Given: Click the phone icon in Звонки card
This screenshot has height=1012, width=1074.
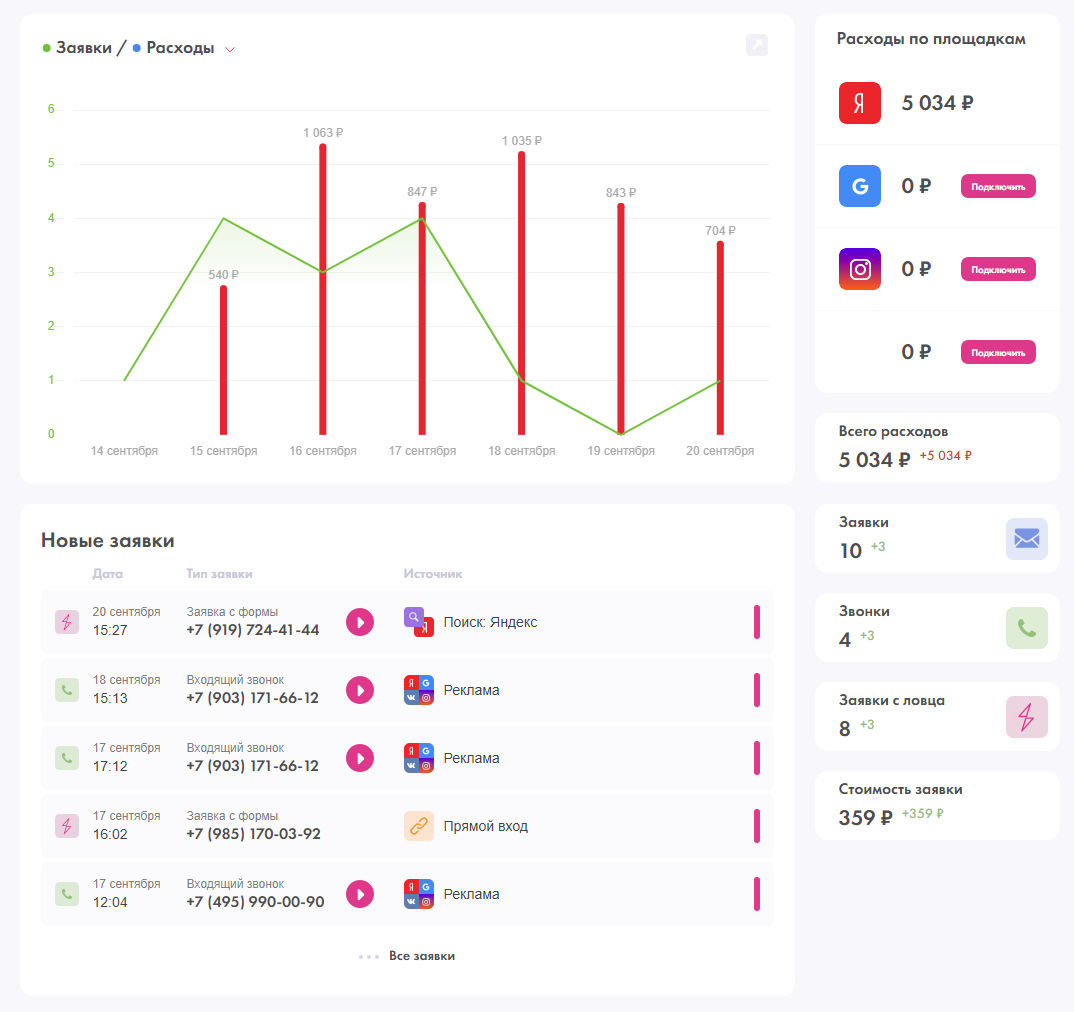Looking at the screenshot, I should pyautogui.click(x=1027, y=628).
